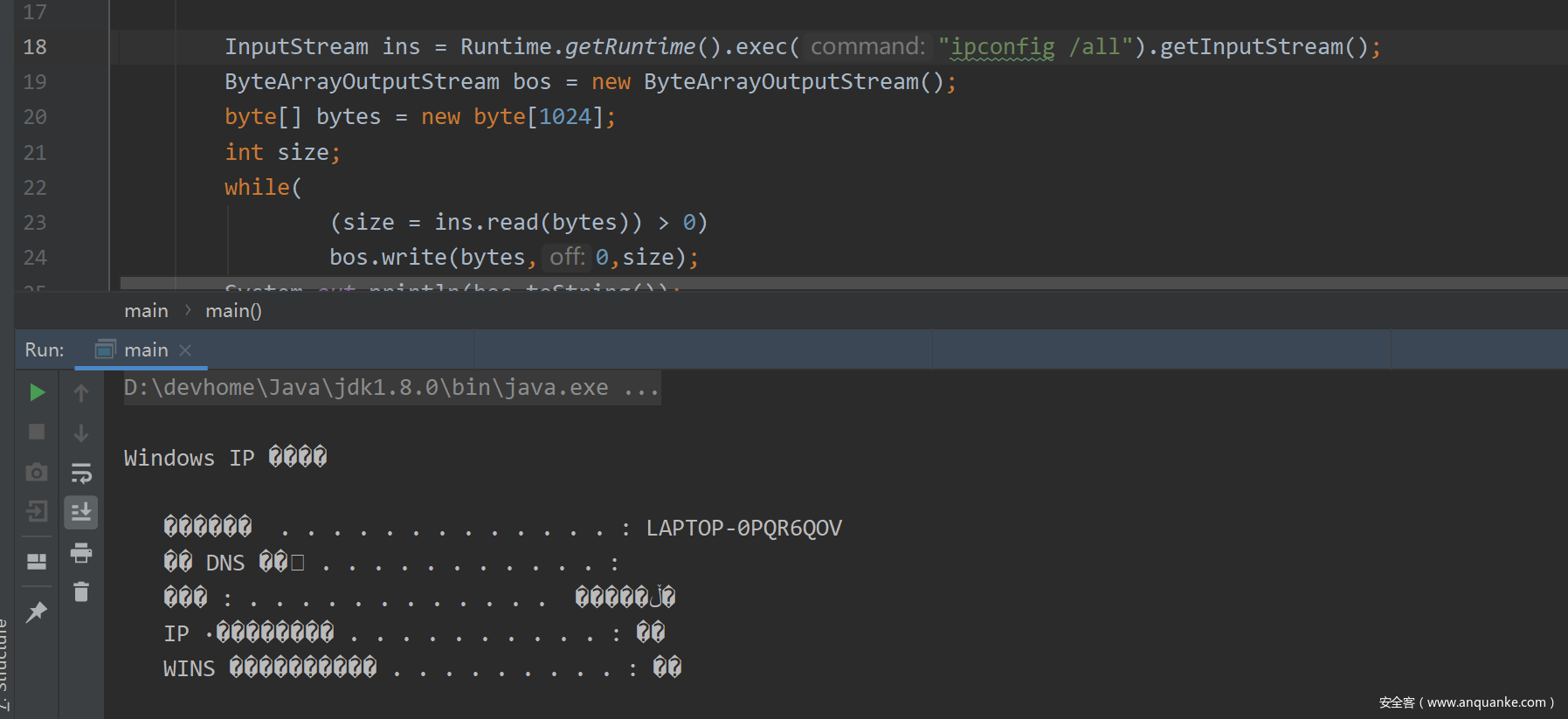This screenshot has height=719, width=1568.
Task: Click the main class breadcrumb
Action: pos(146,311)
